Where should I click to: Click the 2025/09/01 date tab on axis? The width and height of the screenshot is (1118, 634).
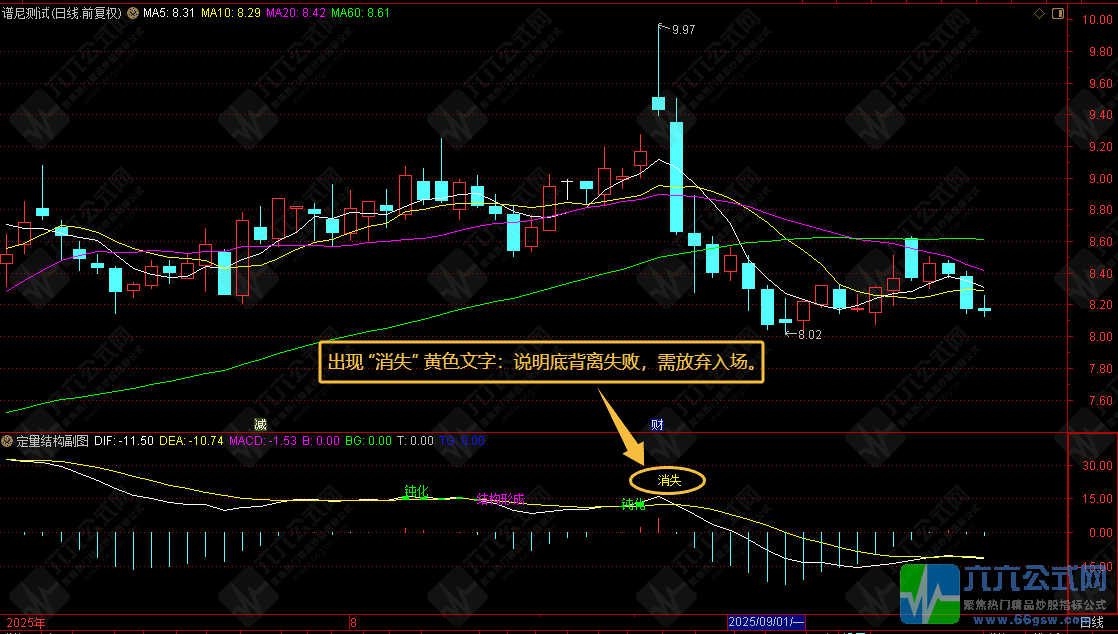tap(766, 623)
